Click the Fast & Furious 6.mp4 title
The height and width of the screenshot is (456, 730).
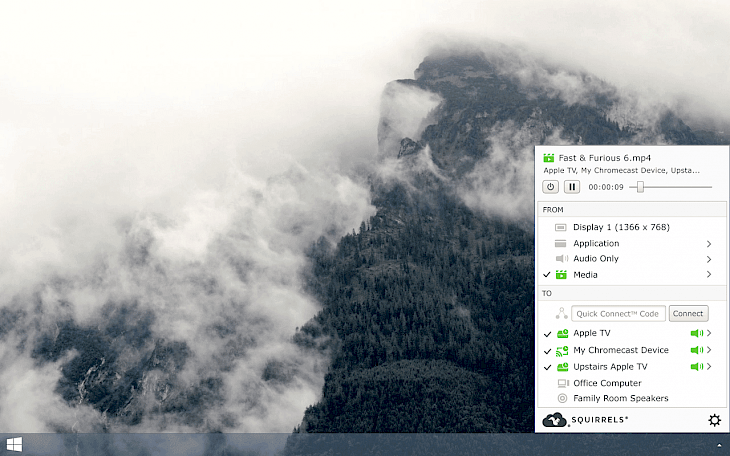(x=604, y=158)
